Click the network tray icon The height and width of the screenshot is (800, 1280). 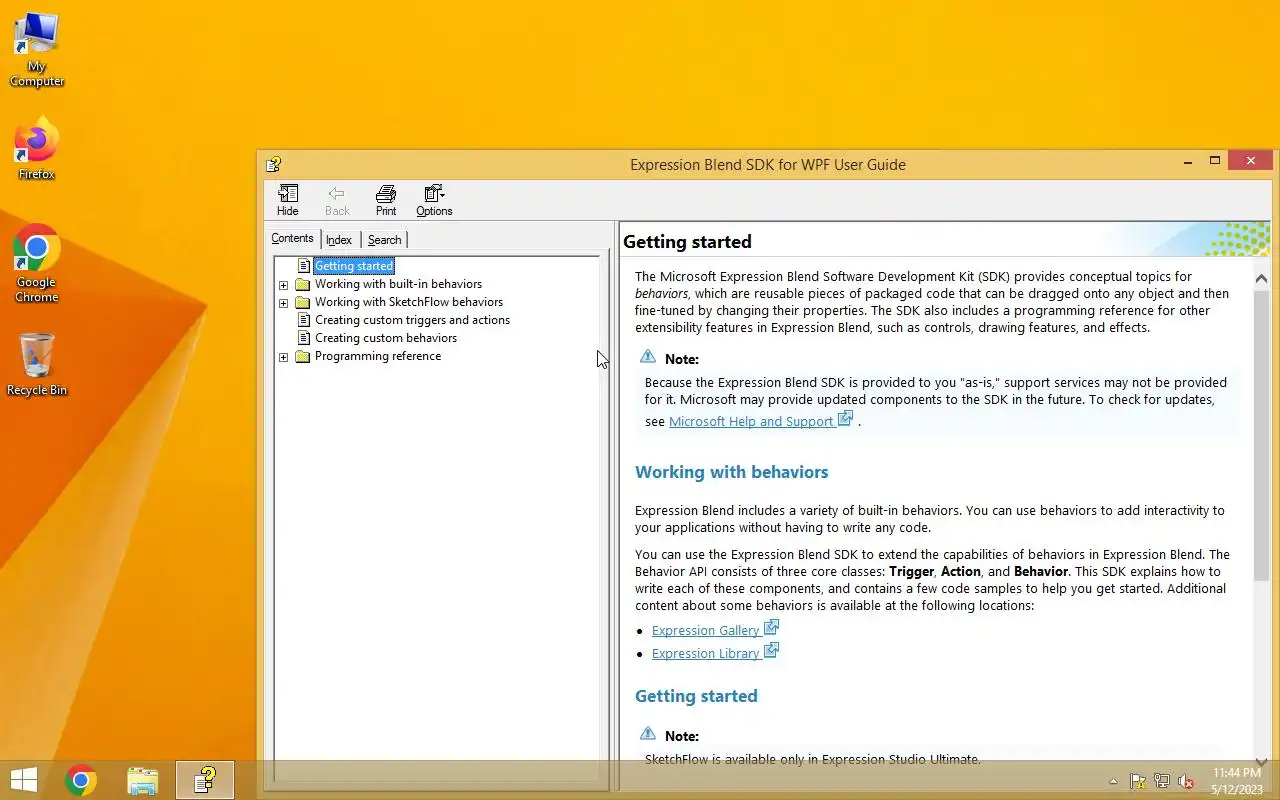(x=1162, y=781)
